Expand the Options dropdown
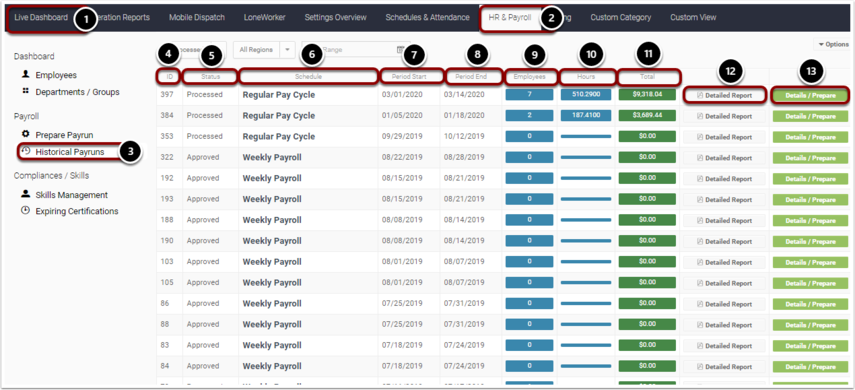This screenshot has width=855, height=390. coord(834,44)
